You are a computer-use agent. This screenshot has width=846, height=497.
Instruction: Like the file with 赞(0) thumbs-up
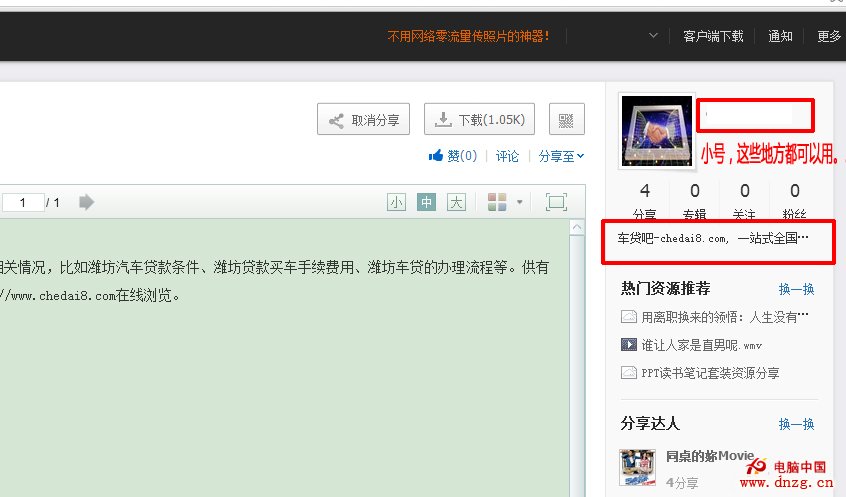[453, 156]
